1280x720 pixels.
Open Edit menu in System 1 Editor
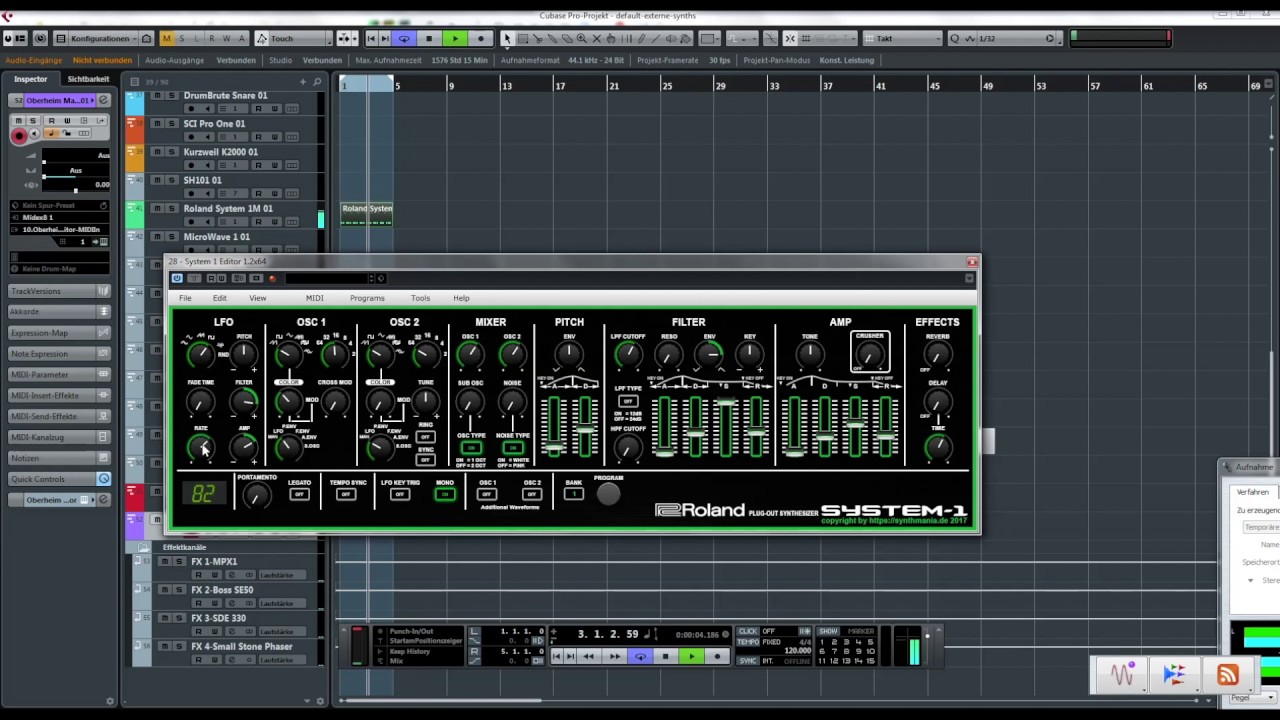[219, 298]
